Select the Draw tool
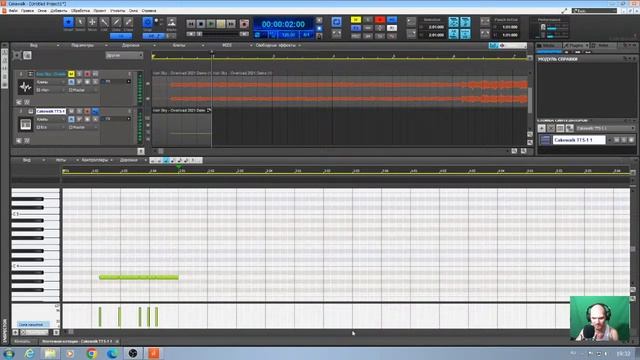 tap(116, 22)
